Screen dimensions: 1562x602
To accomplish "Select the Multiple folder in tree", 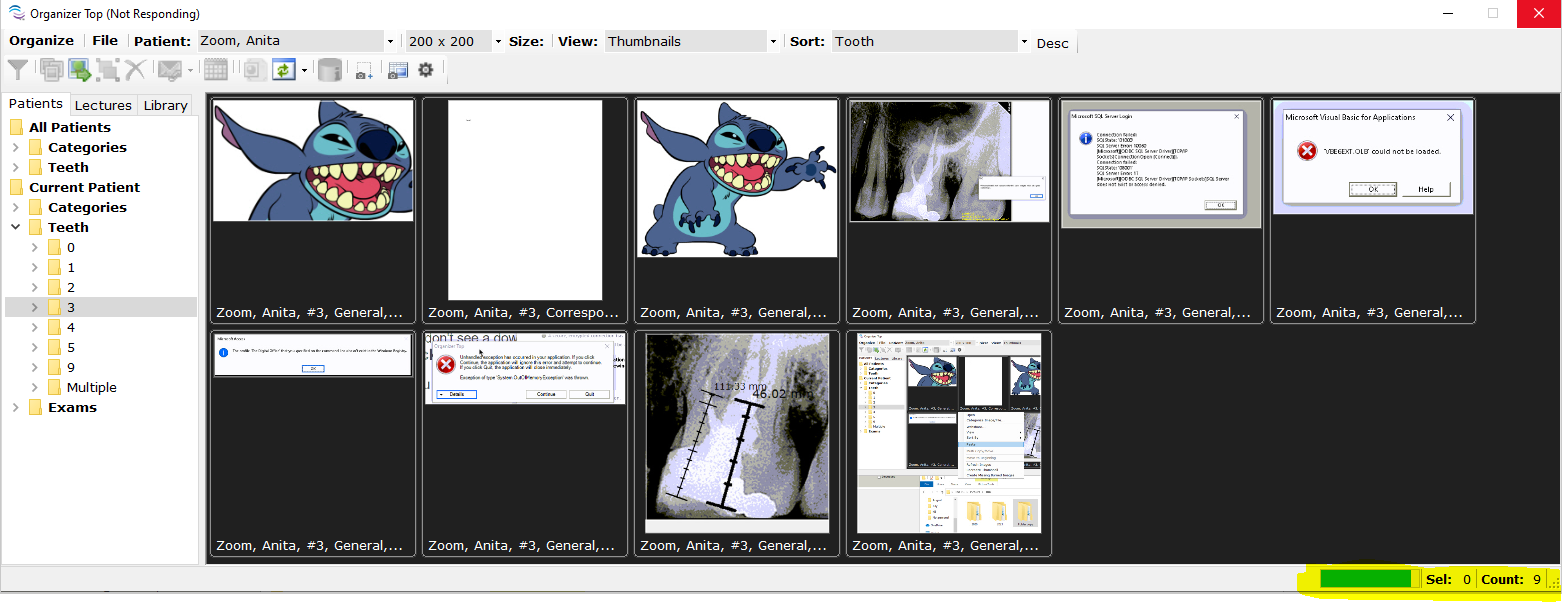I will click(91, 388).
